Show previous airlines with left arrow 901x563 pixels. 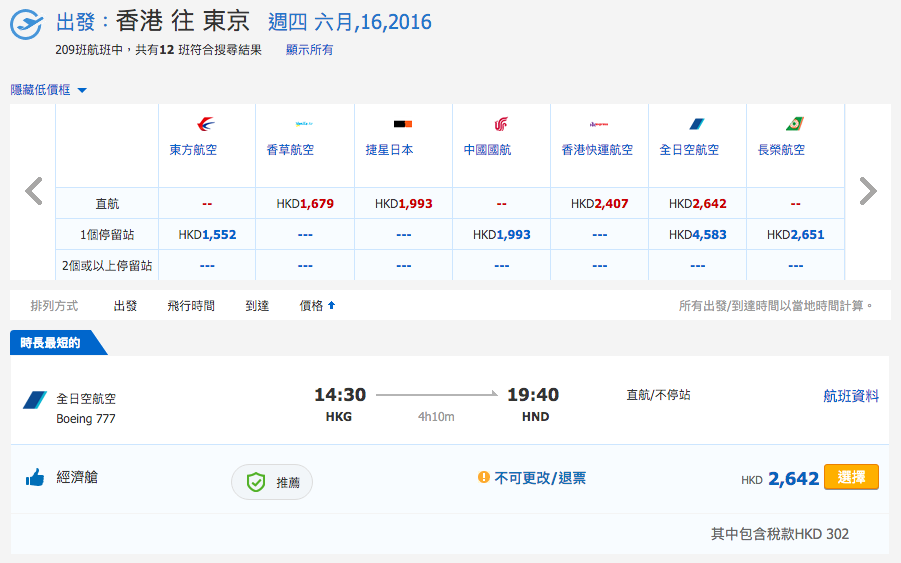[34, 191]
